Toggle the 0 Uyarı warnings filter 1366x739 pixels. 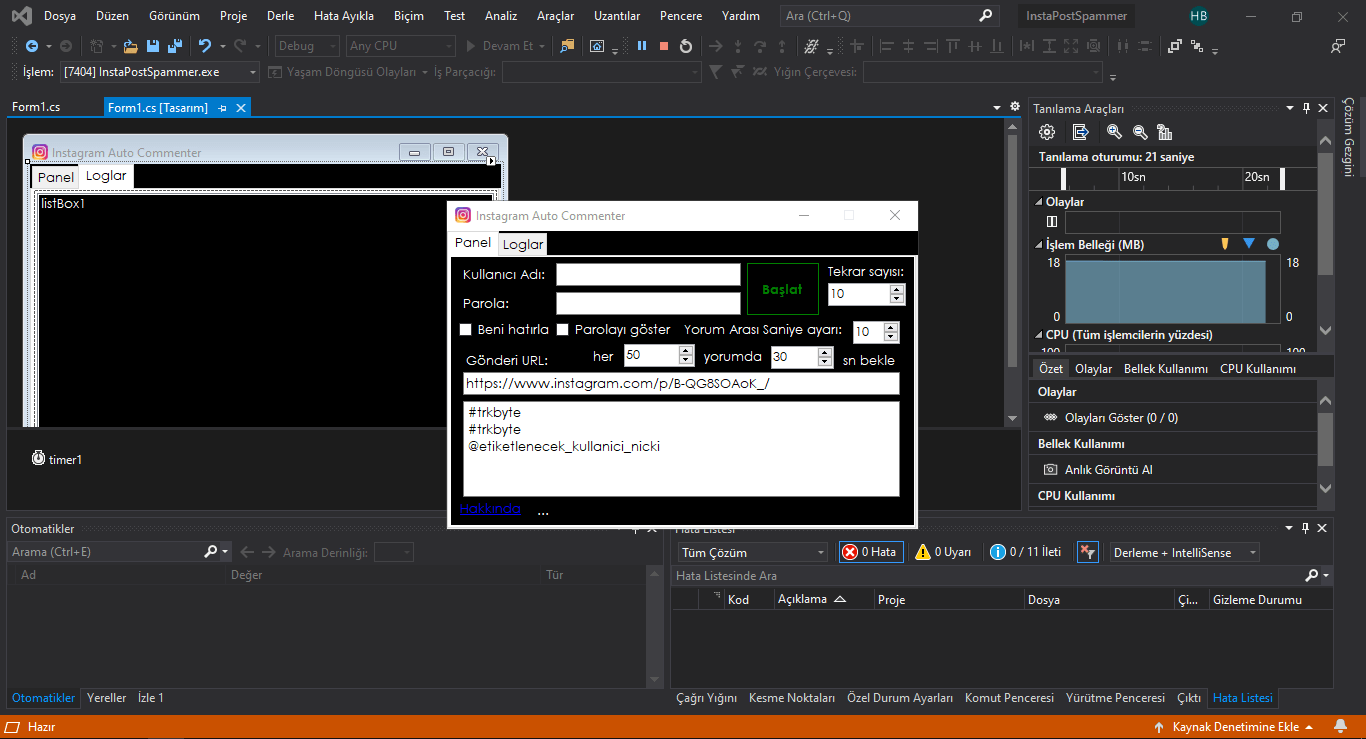click(x=944, y=552)
